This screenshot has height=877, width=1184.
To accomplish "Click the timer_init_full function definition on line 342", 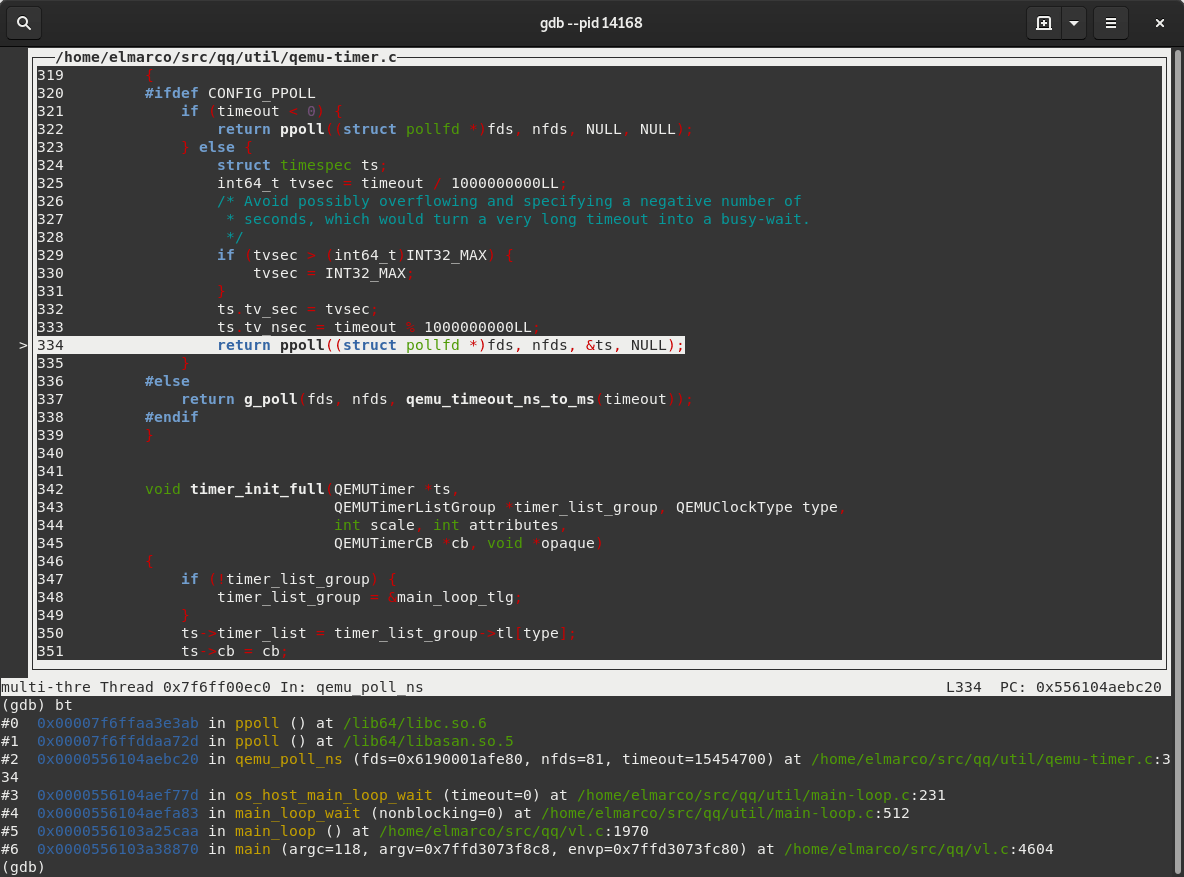I will point(256,489).
